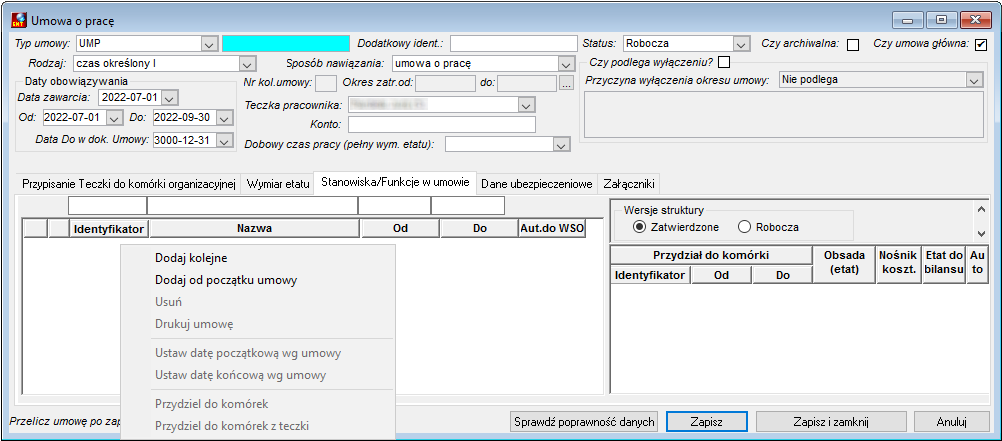The width and height of the screenshot is (1002, 441).
Task: Enable the Czy podlega wyłączeniu checkbox
Action: pyautogui.click(x=723, y=62)
